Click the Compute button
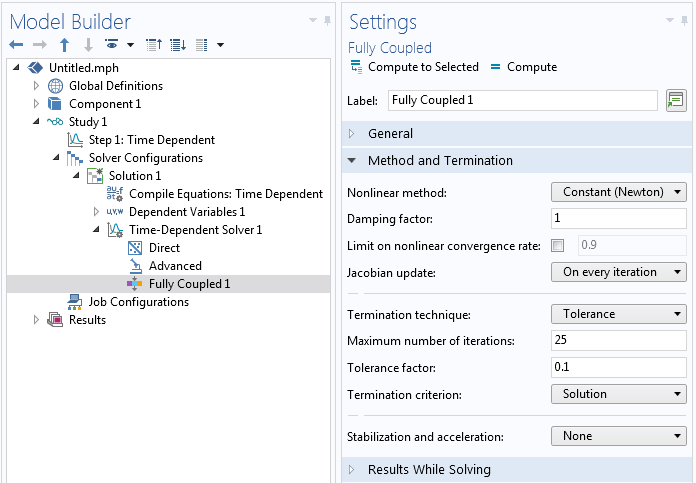This screenshot has height=483, width=696. click(523, 67)
